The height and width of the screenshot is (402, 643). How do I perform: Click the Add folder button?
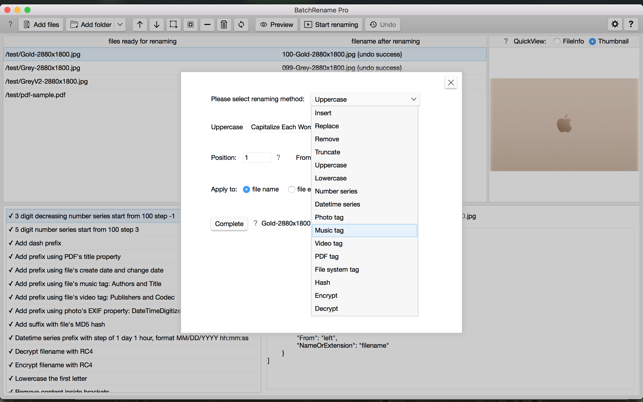[91, 25]
